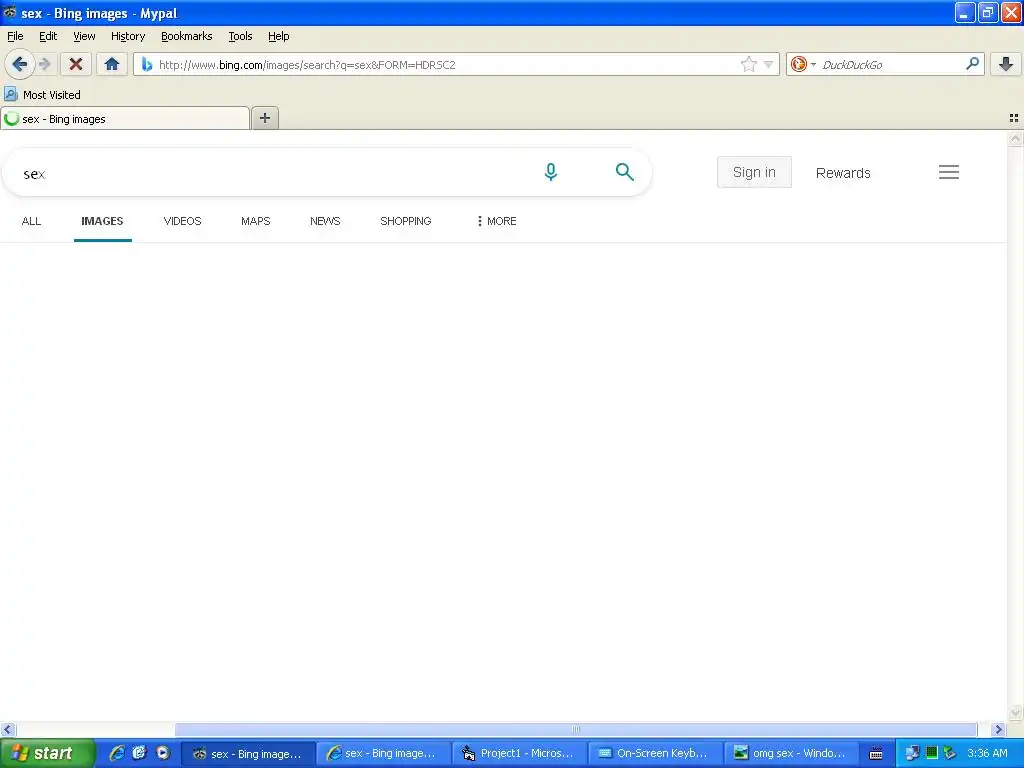Open the URL history dropdown arrow
The width and height of the screenshot is (1024, 768).
(769, 64)
